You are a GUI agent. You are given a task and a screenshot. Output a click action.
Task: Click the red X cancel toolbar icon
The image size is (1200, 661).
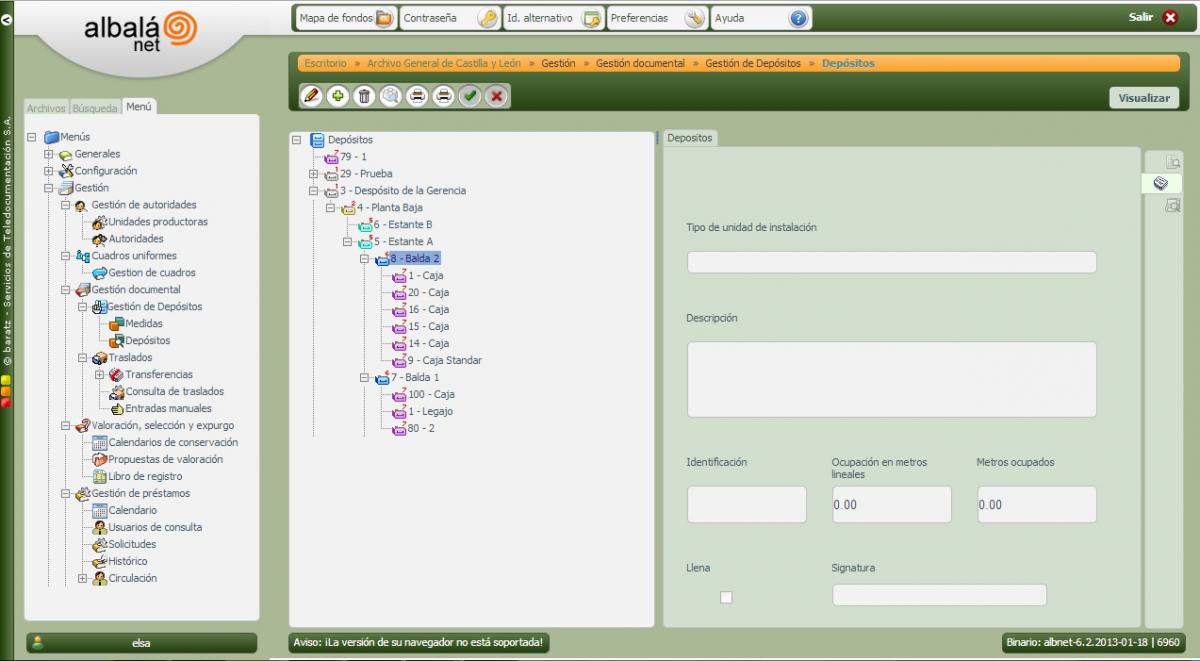496,96
